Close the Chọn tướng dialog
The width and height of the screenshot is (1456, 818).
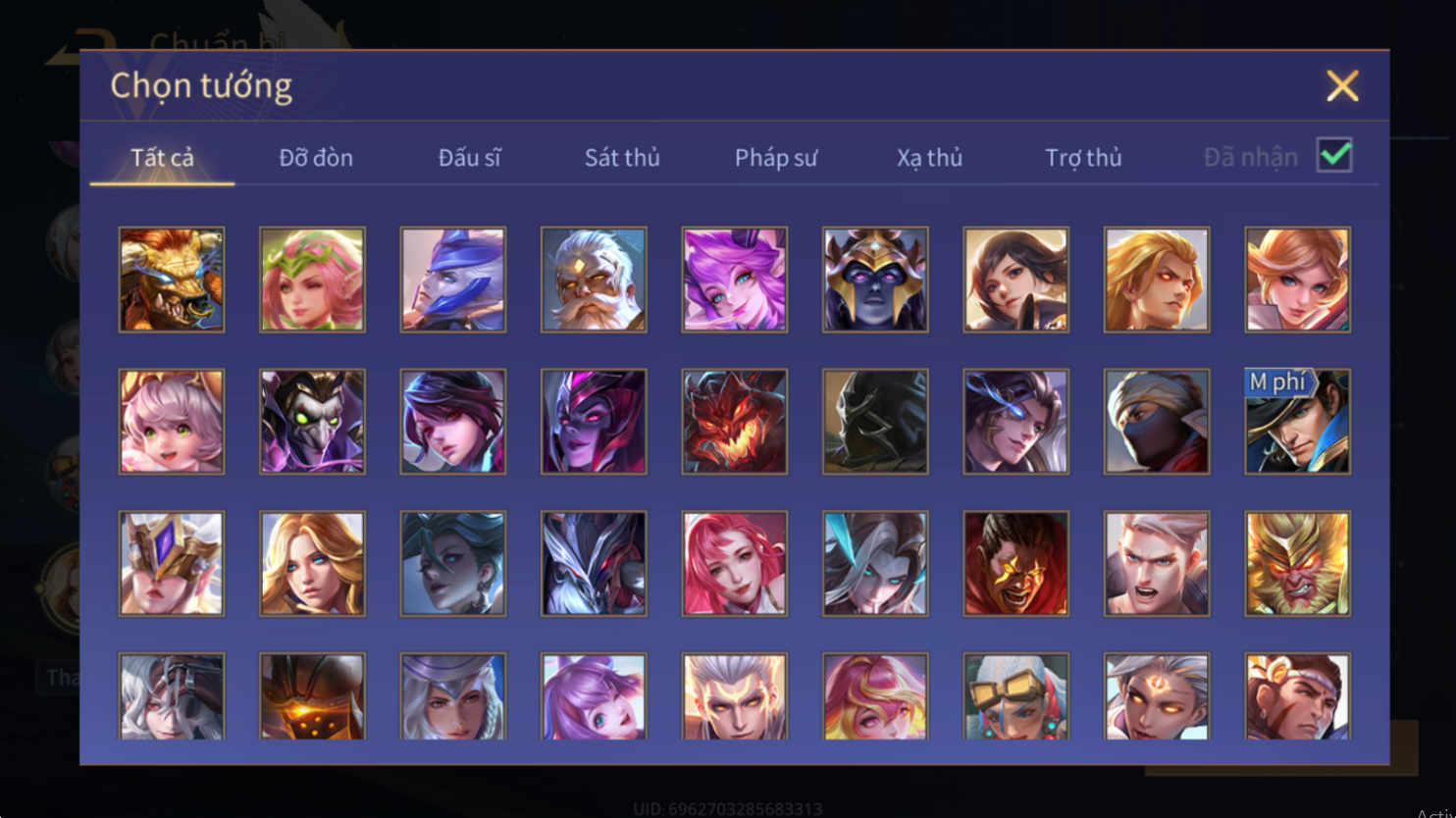tap(1342, 85)
